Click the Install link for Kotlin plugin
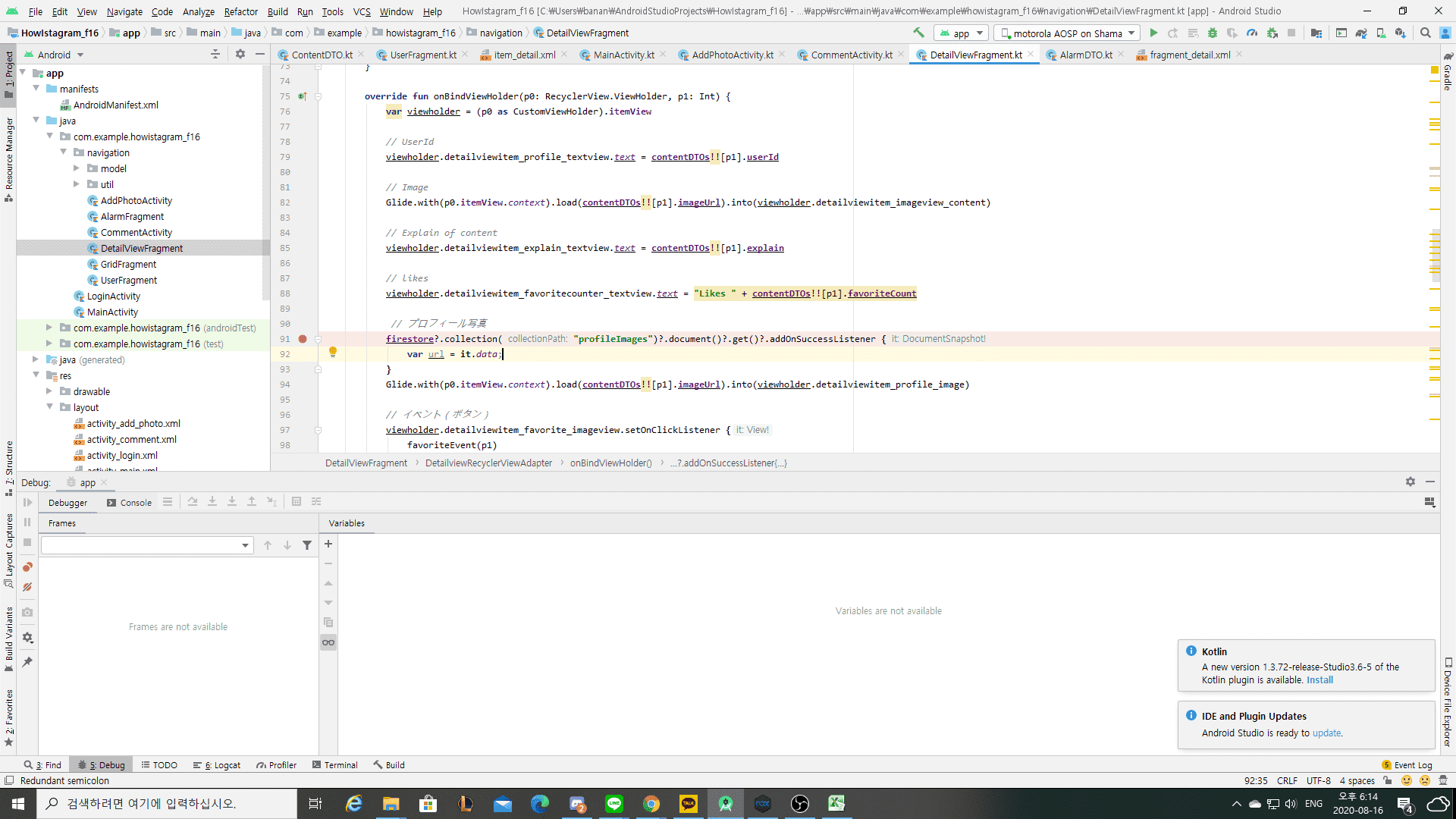The width and height of the screenshot is (1456, 819). pyautogui.click(x=1319, y=680)
